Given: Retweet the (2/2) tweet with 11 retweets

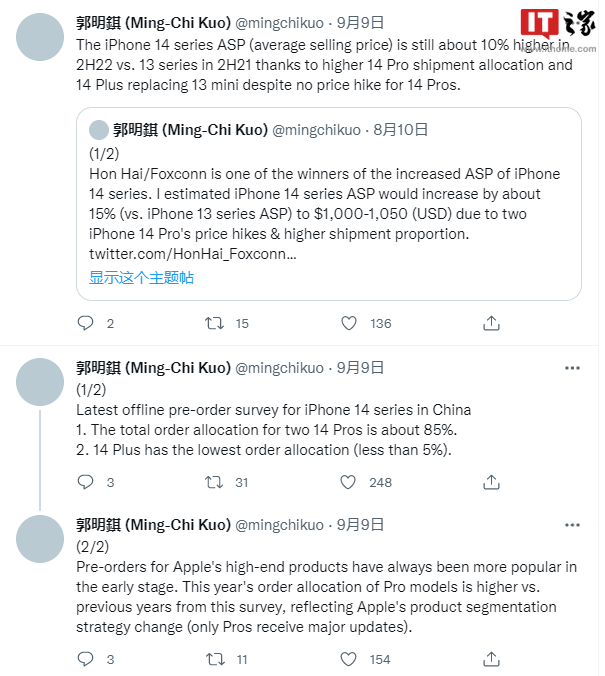Looking at the screenshot, I should 214,659.
